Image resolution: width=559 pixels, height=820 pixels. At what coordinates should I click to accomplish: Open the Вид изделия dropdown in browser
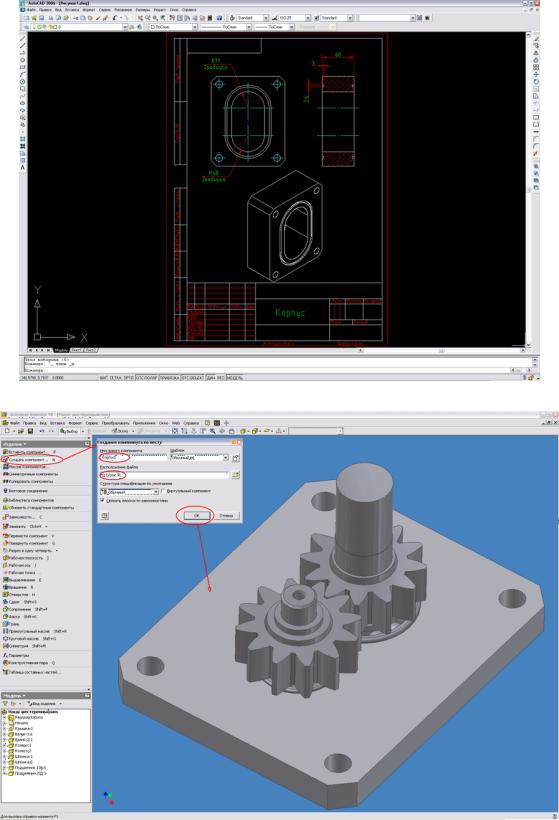43,703
